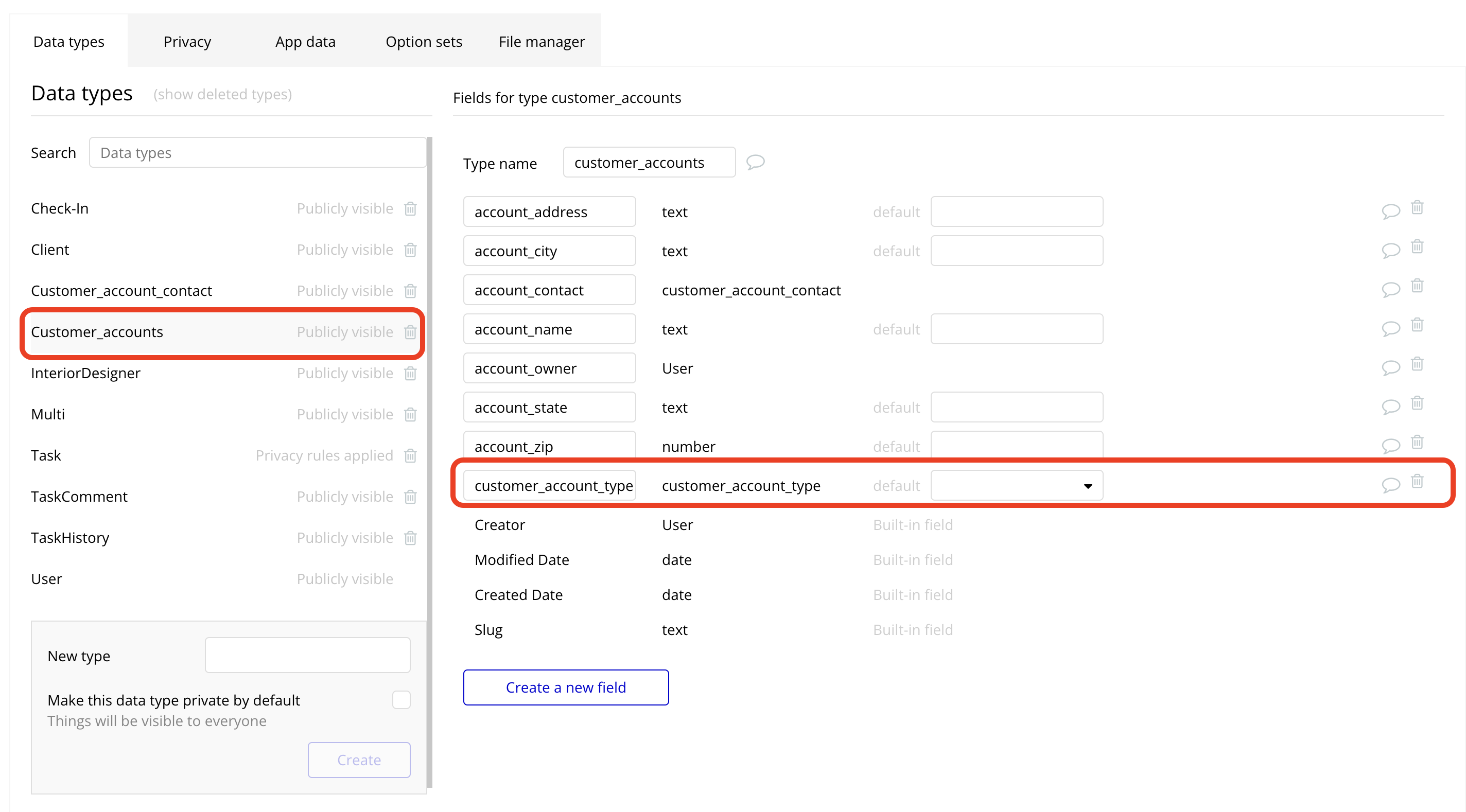The height and width of the screenshot is (812, 1466).
Task: Open the Option sets tab
Action: click(x=424, y=42)
